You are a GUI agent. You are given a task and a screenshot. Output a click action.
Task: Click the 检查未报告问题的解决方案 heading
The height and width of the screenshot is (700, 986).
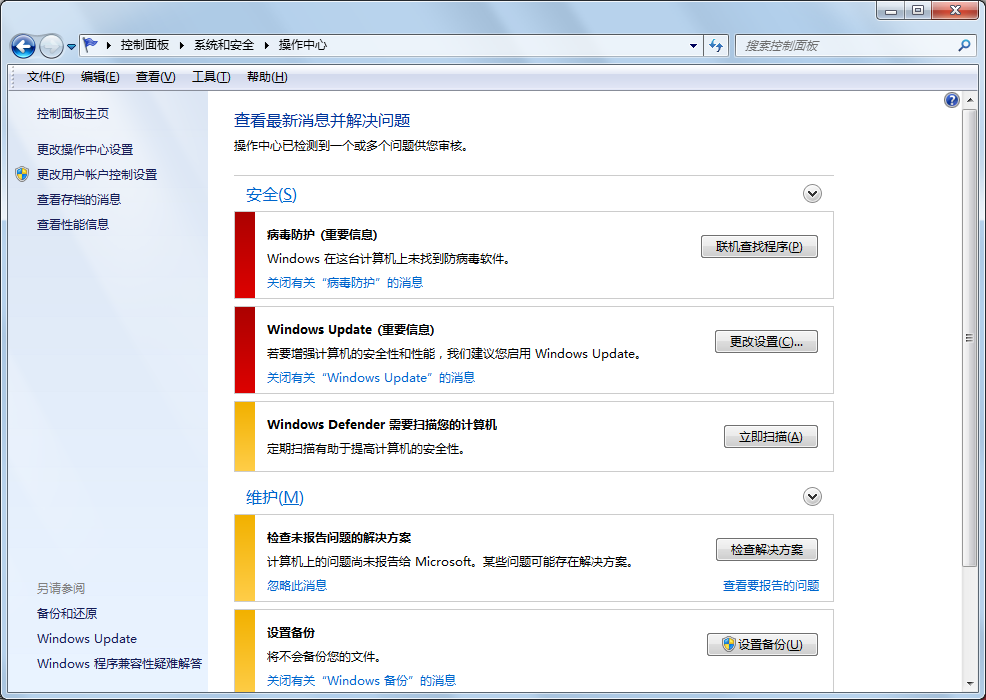click(x=339, y=538)
